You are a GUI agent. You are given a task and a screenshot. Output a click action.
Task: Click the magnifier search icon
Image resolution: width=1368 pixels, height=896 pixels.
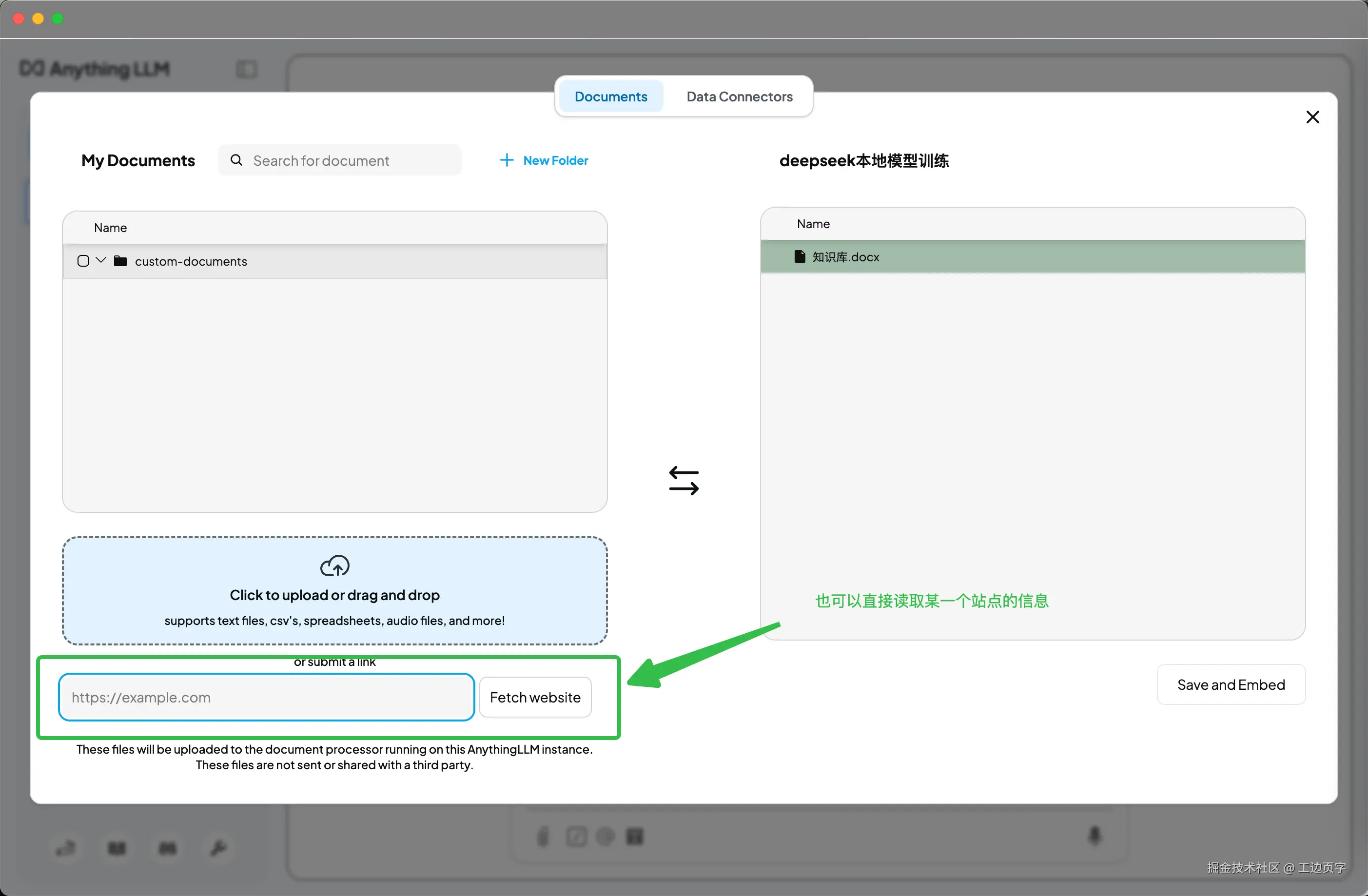[x=236, y=160]
